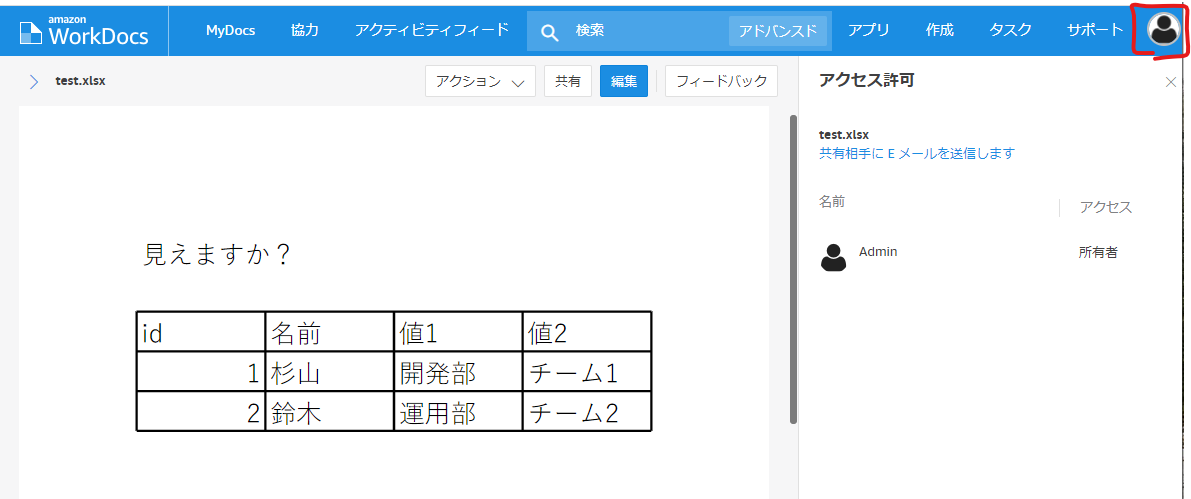Click the 値1 header cell
Screen dimensions: 1191x499
coord(458,332)
